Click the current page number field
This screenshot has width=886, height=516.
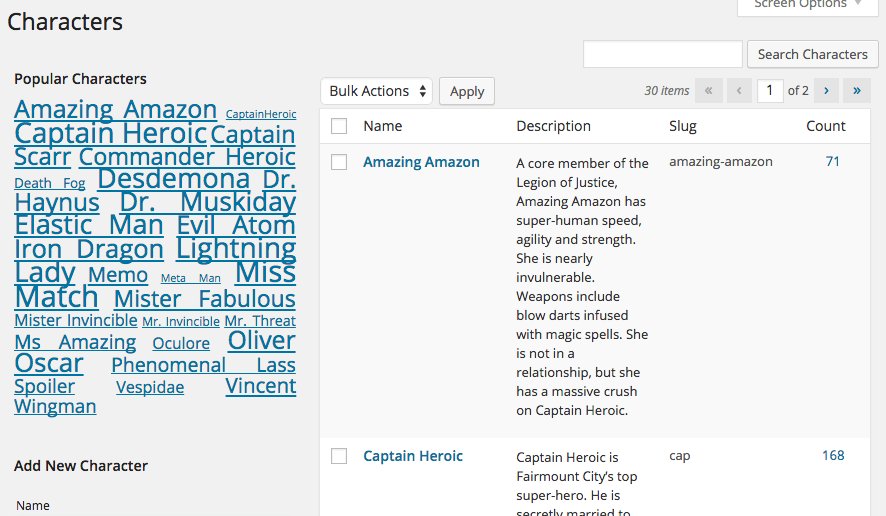coord(770,91)
